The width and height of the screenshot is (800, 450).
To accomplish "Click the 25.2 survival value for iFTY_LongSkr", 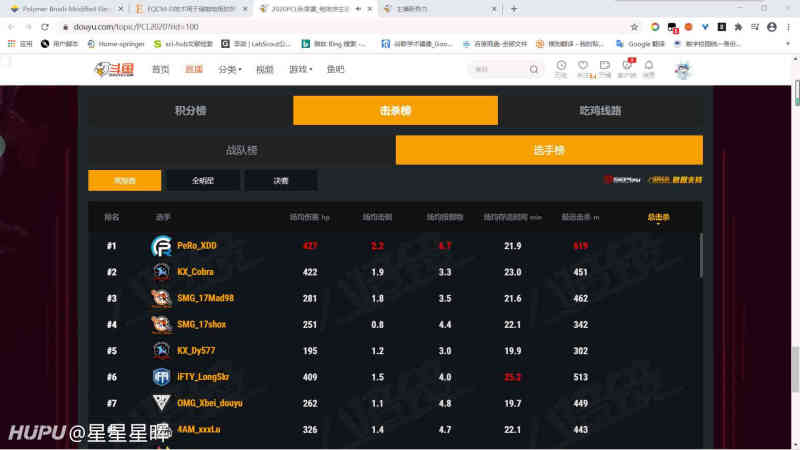I will [x=513, y=377].
